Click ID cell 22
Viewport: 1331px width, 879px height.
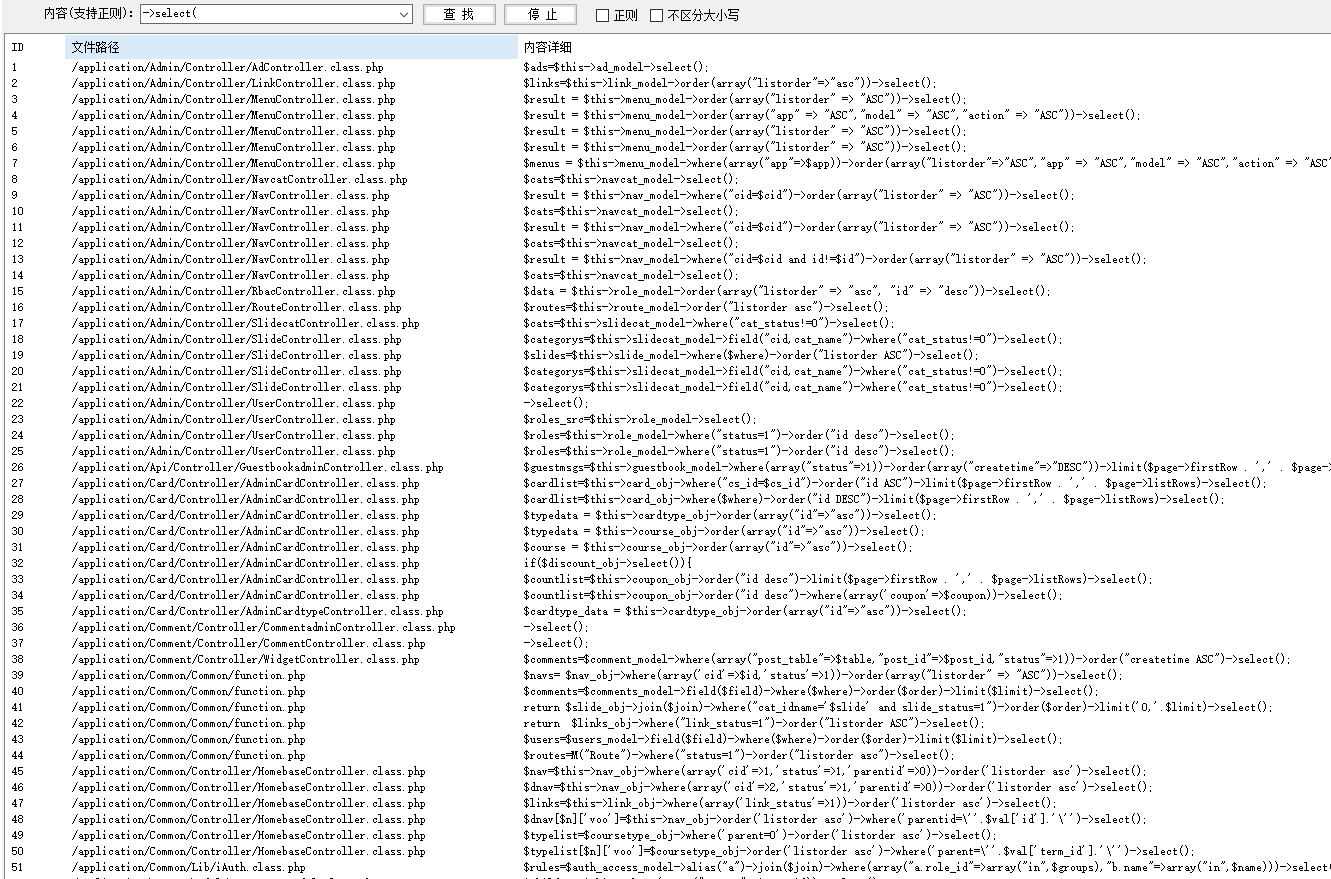(x=18, y=403)
